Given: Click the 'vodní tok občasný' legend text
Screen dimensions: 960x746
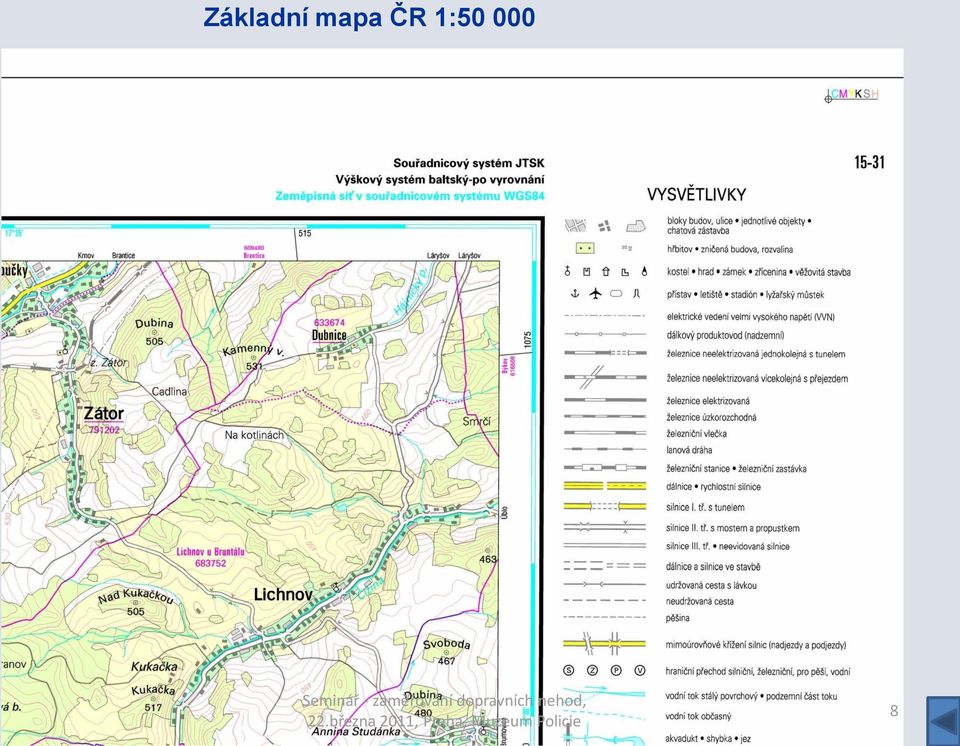Looking at the screenshot, I should point(699,716).
